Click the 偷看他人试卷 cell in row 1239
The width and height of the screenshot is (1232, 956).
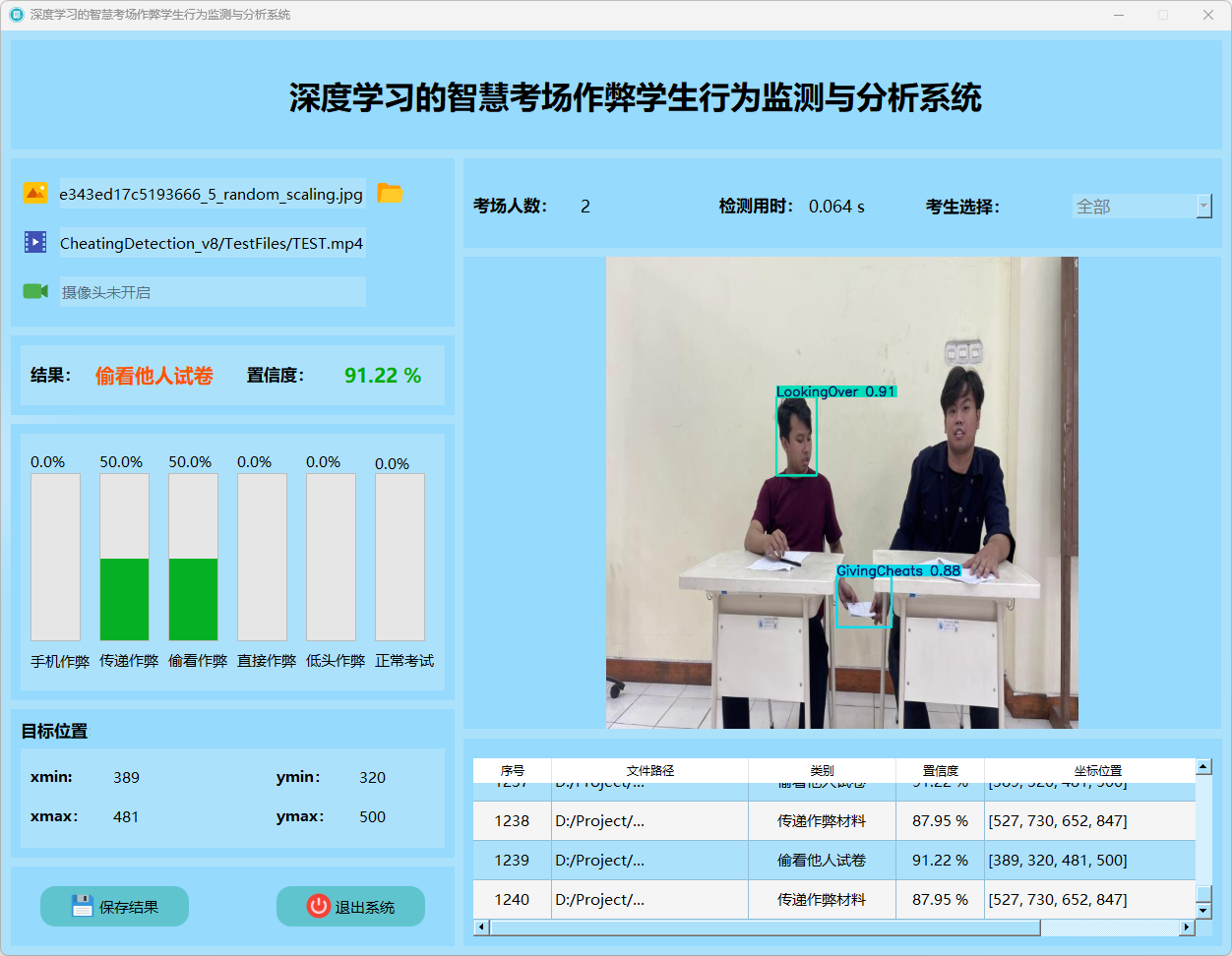(x=822, y=860)
